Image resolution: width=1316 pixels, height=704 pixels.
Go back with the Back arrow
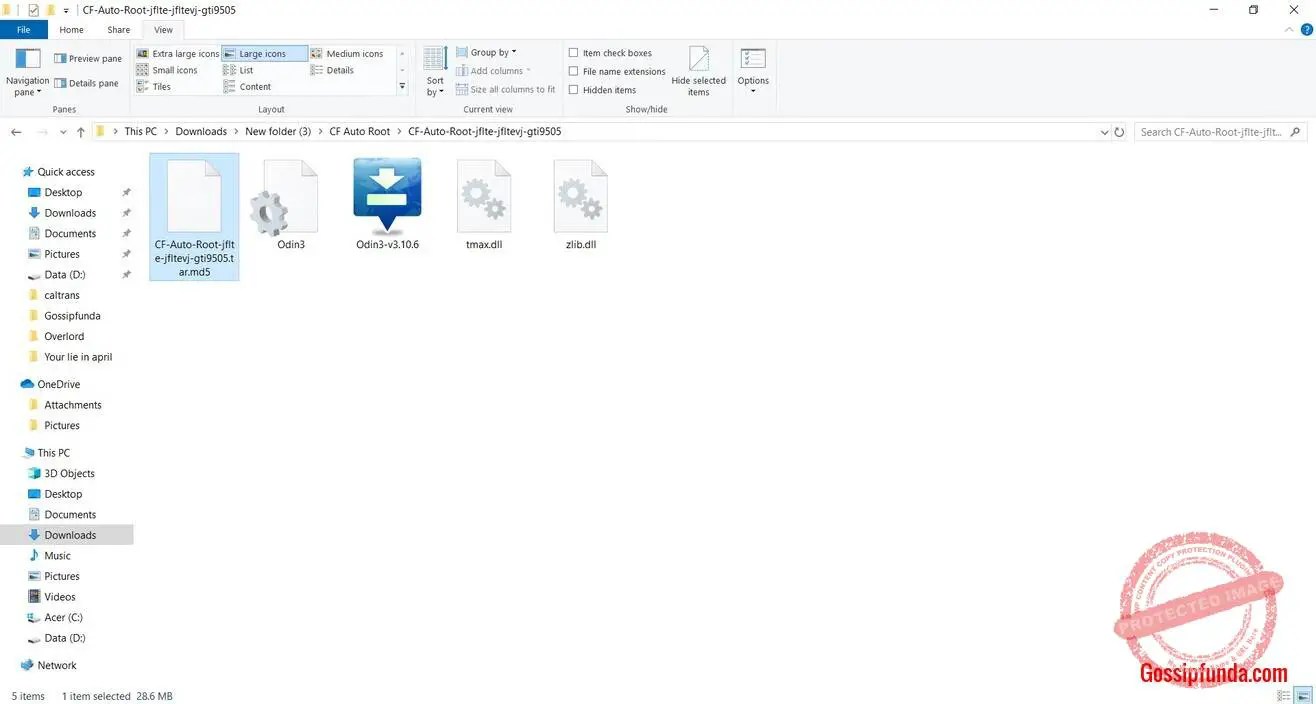click(16, 132)
